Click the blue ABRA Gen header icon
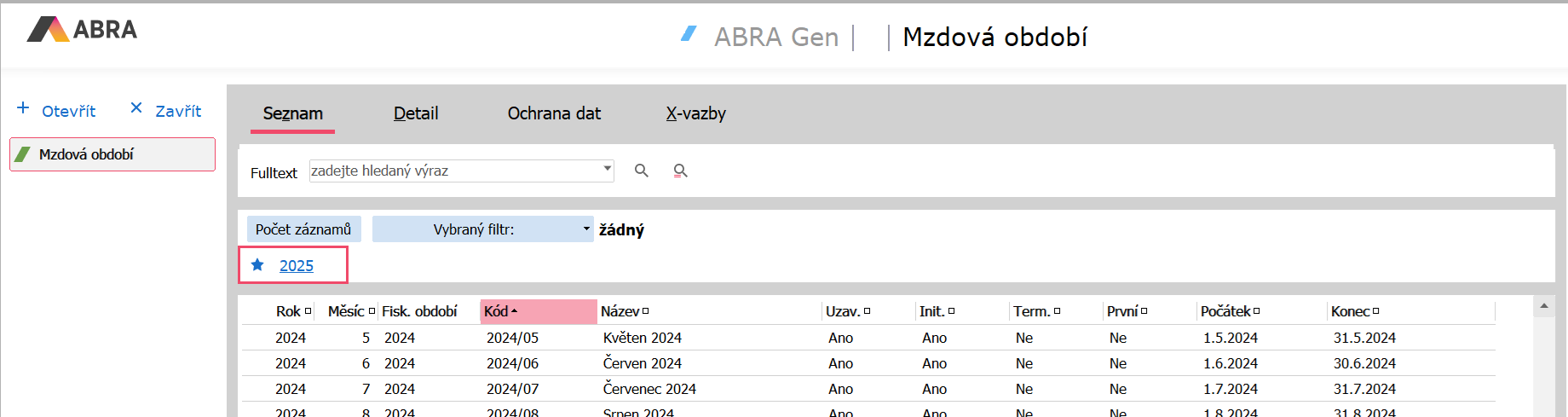1568x417 pixels. [x=689, y=34]
